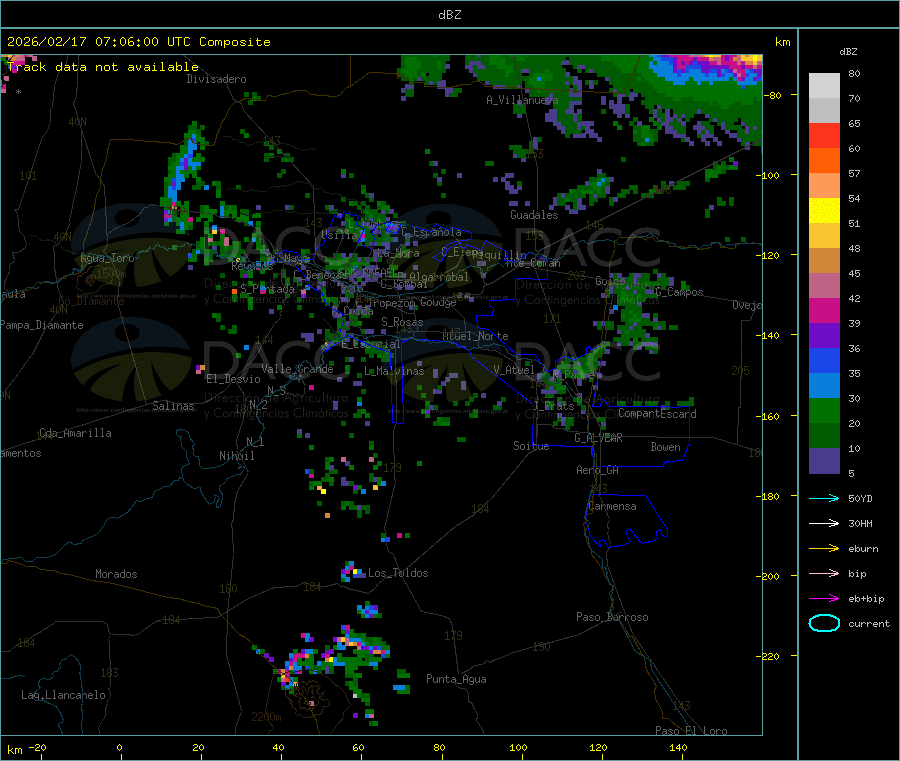Screen dimensions: 900x761
Task: Click the 'Guadales' location label
Action: pyautogui.click(x=534, y=215)
